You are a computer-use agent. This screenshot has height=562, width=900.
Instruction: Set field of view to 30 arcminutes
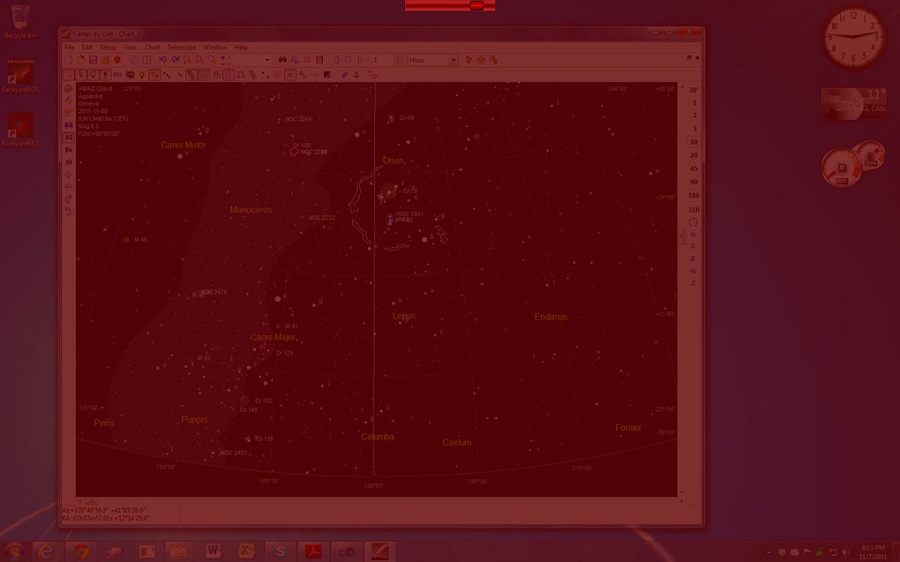pyautogui.click(x=694, y=90)
